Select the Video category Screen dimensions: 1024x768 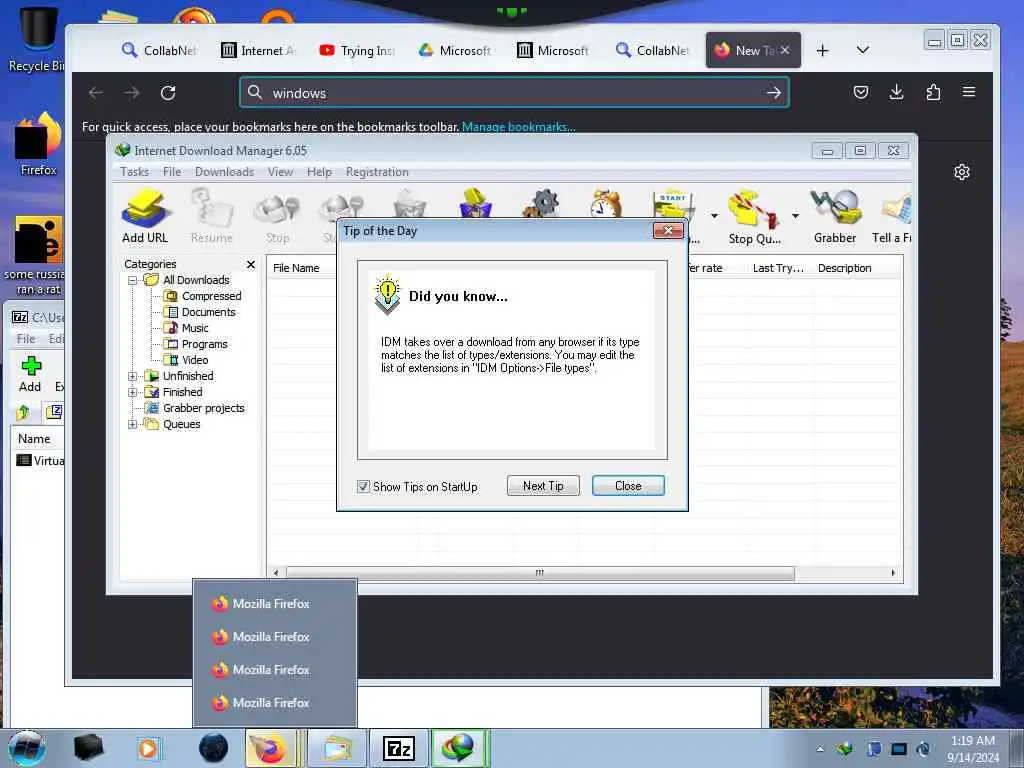[x=195, y=360]
